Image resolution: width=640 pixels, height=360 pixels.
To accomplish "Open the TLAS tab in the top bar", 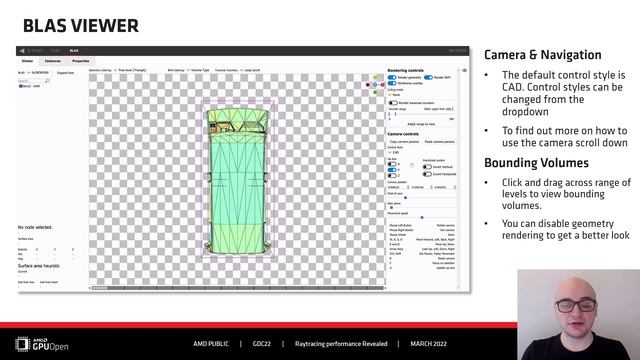I will pos(55,51).
